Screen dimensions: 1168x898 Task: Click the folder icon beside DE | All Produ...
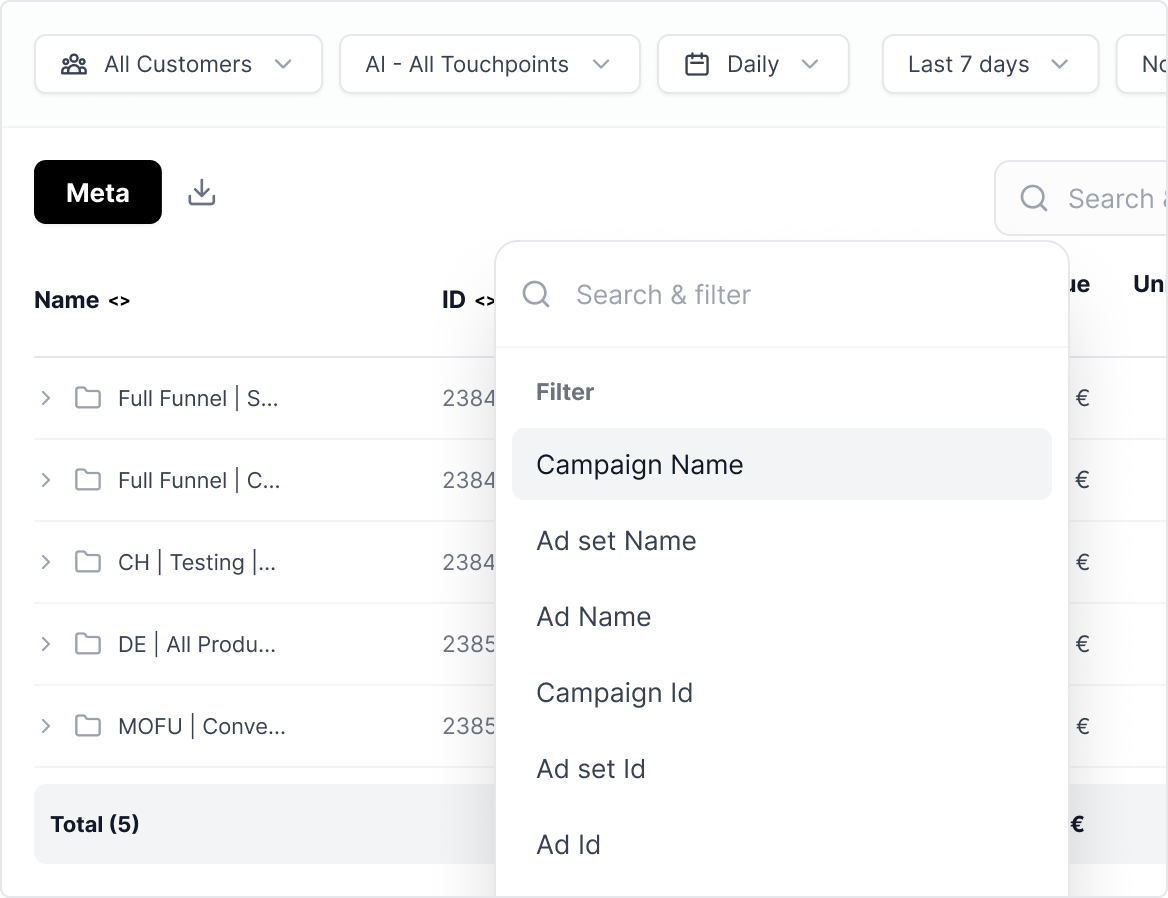[88, 644]
